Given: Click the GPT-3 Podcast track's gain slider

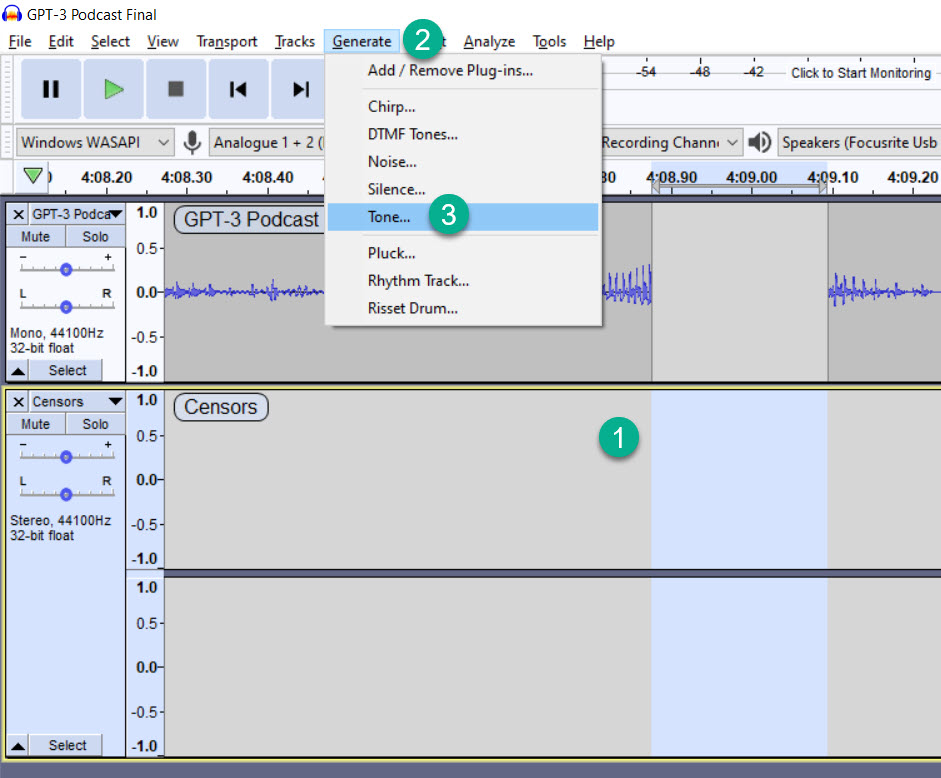Looking at the screenshot, I should point(66,269).
